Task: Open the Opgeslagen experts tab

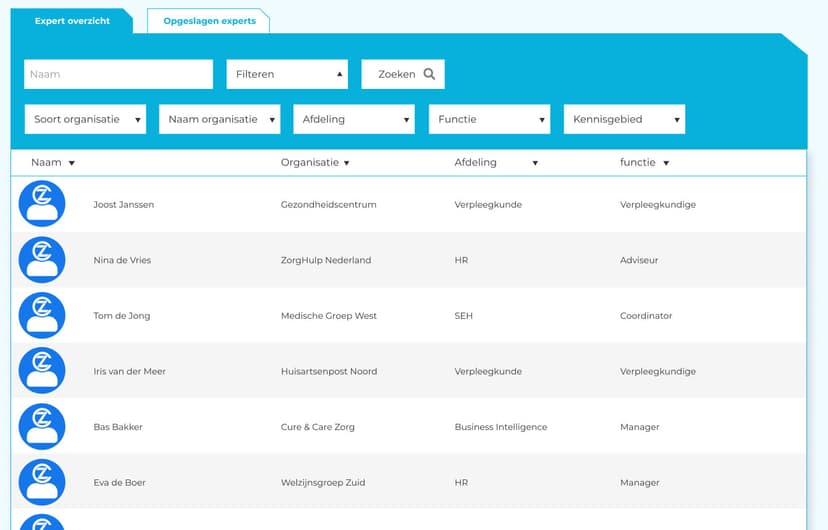Action: pyautogui.click(x=209, y=21)
